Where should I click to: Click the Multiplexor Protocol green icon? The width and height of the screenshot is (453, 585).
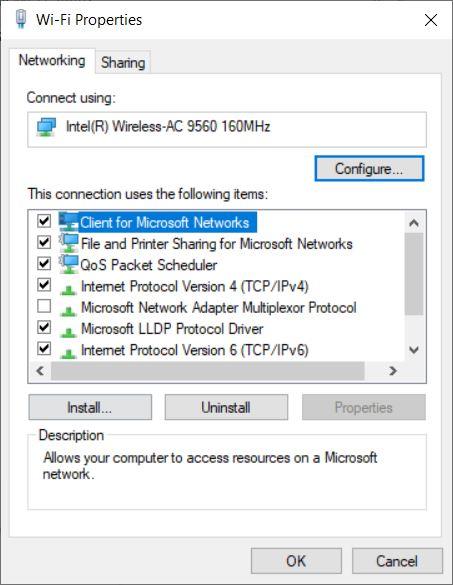point(68,310)
